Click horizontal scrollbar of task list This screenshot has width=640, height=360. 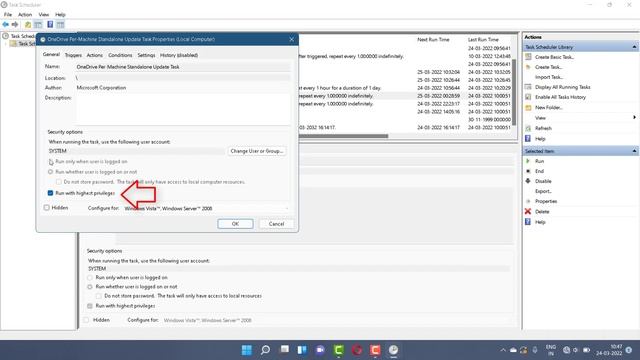[x=344, y=136]
